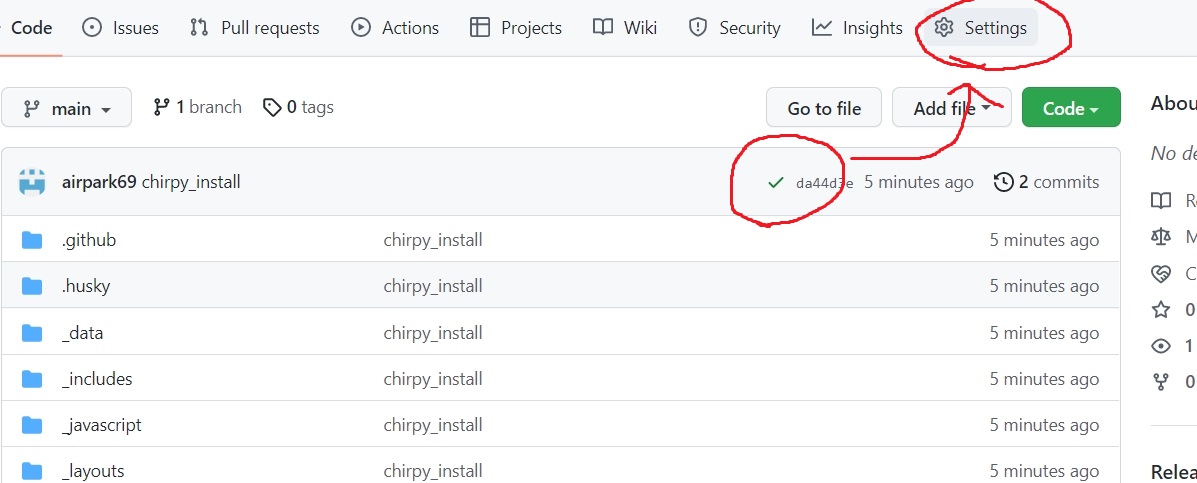This screenshot has width=1197, height=483.
Task: Select the Code tab
Action: (x=31, y=28)
